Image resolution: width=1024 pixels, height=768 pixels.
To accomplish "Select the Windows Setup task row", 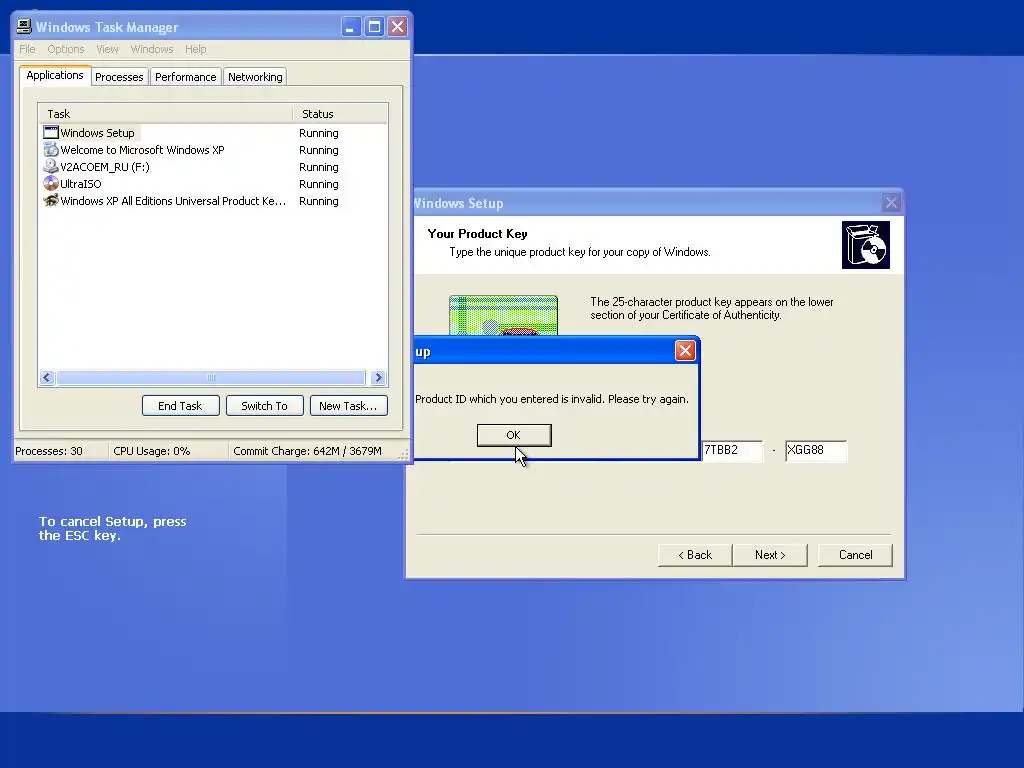I will 213,133.
